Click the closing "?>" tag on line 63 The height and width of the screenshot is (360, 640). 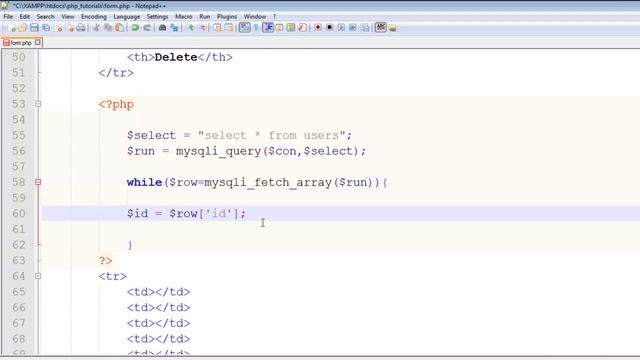[105, 260]
